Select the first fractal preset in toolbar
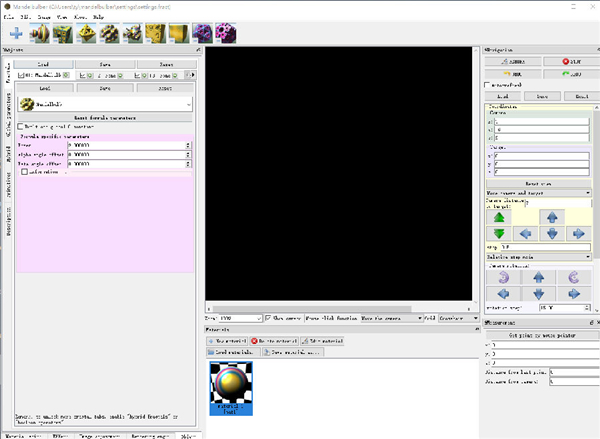The width and height of the screenshot is (600, 439). click(42, 35)
